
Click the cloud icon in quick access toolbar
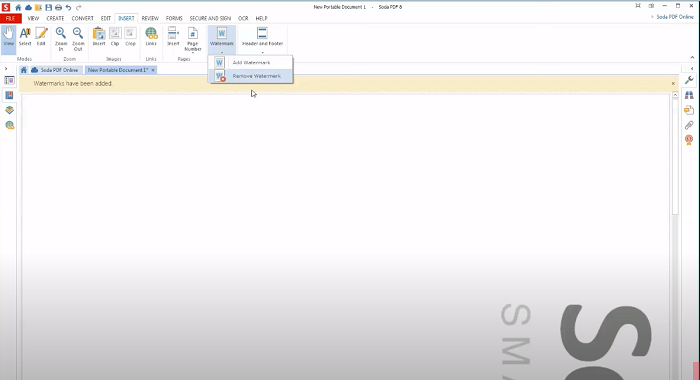pos(28,7)
